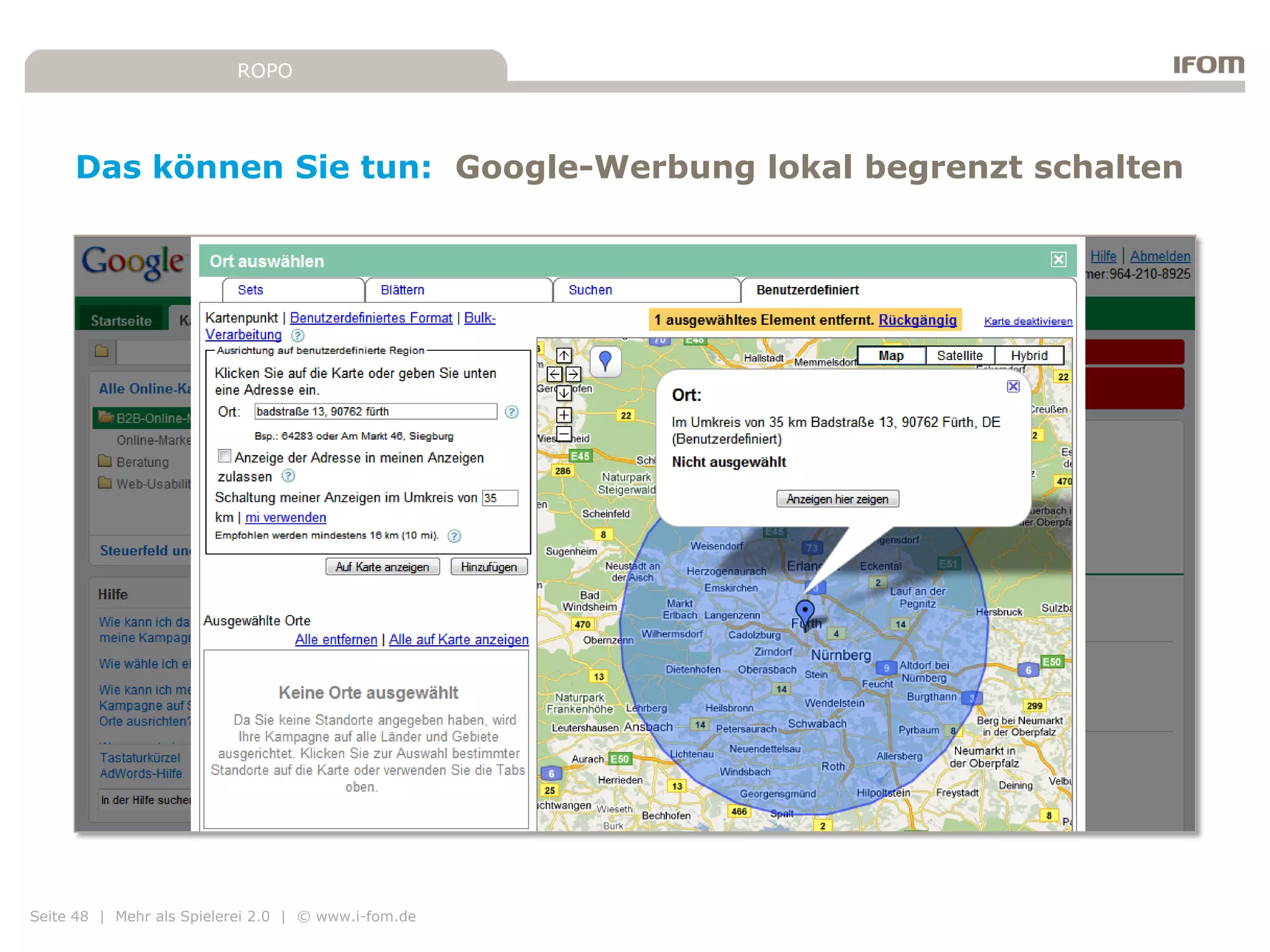The width and height of the screenshot is (1270, 952).
Task: Pan the map up with arrow control
Action: (x=564, y=356)
